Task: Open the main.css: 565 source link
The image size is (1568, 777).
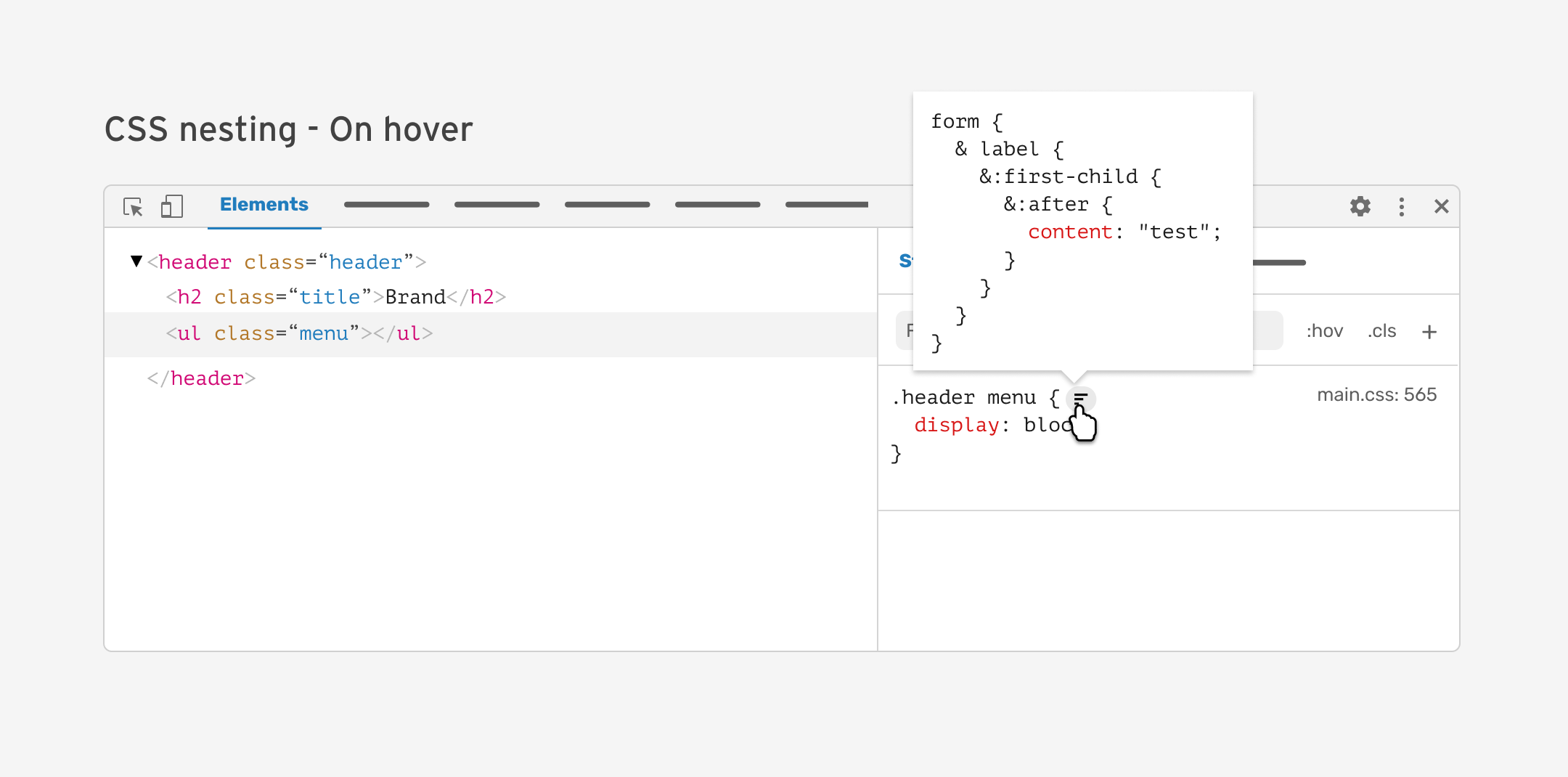Action: tap(1376, 394)
